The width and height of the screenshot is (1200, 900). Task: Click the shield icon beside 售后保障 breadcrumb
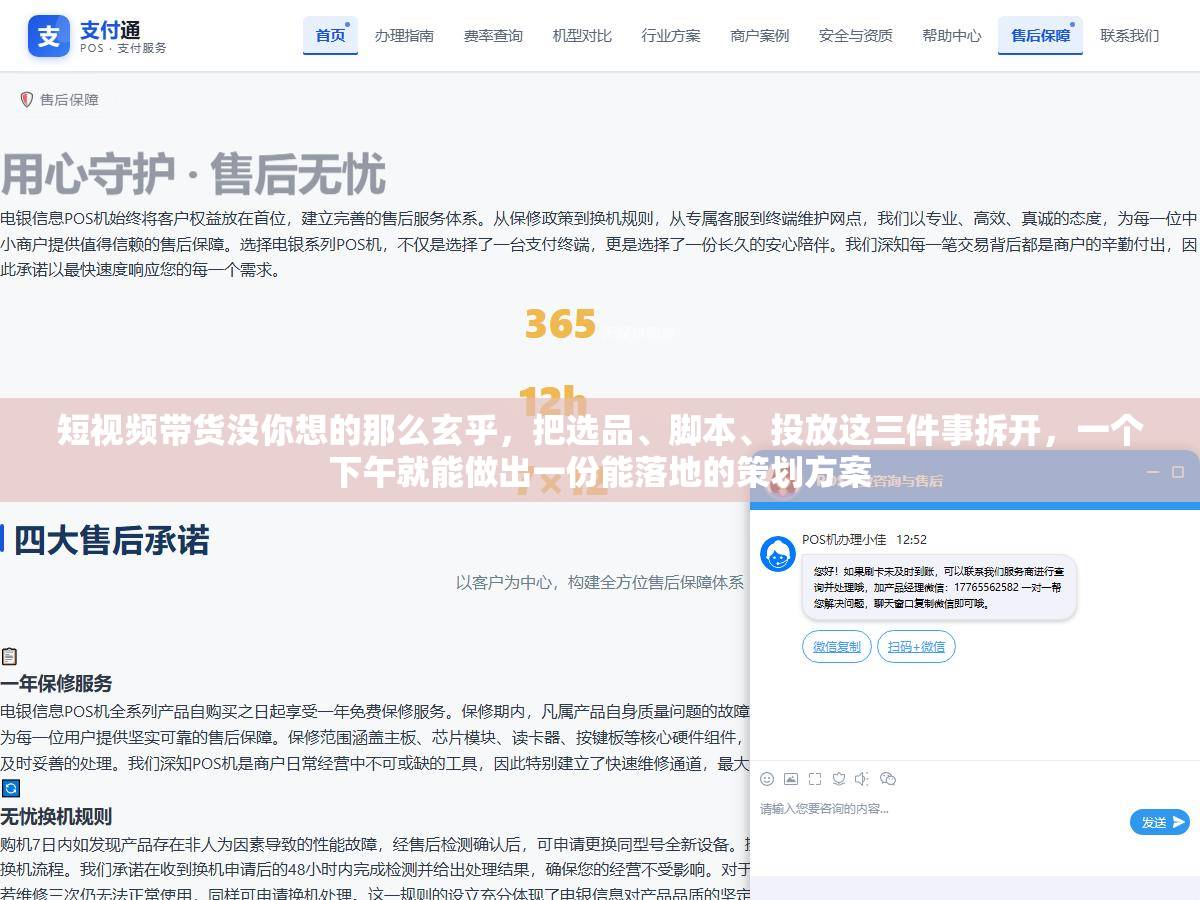27,100
